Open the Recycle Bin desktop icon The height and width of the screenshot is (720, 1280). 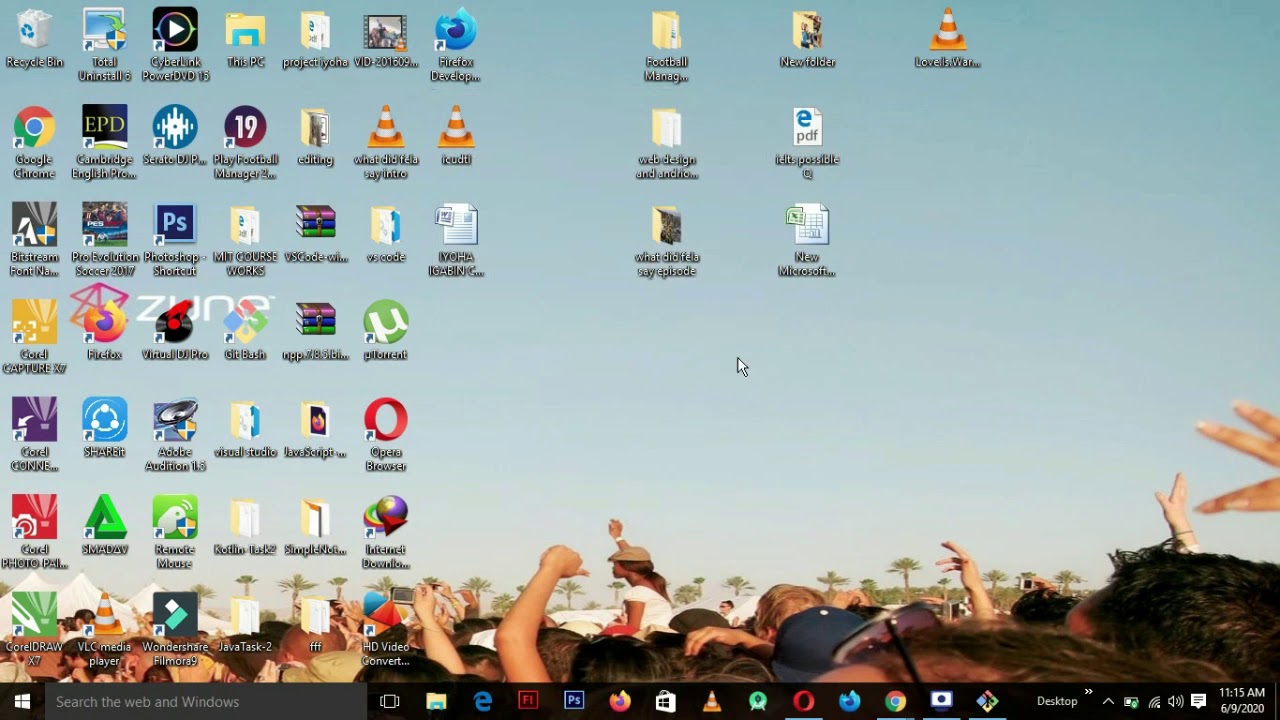point(34,40)
